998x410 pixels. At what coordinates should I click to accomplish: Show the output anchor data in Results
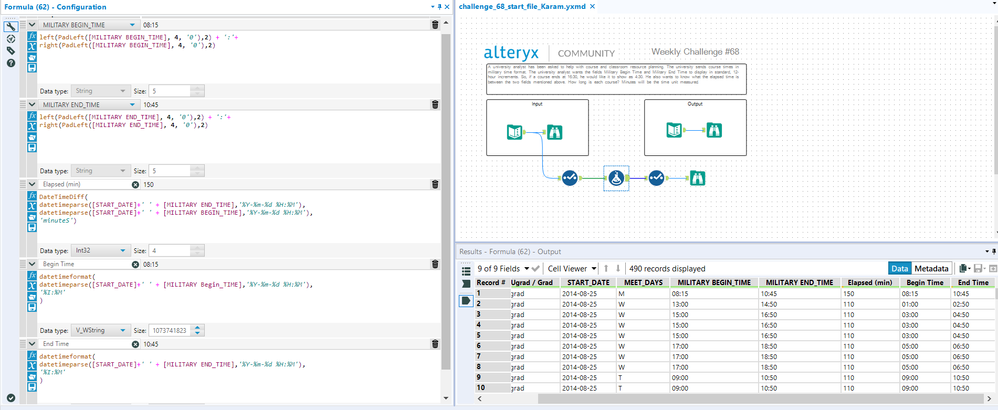click(x=466, y=300)
